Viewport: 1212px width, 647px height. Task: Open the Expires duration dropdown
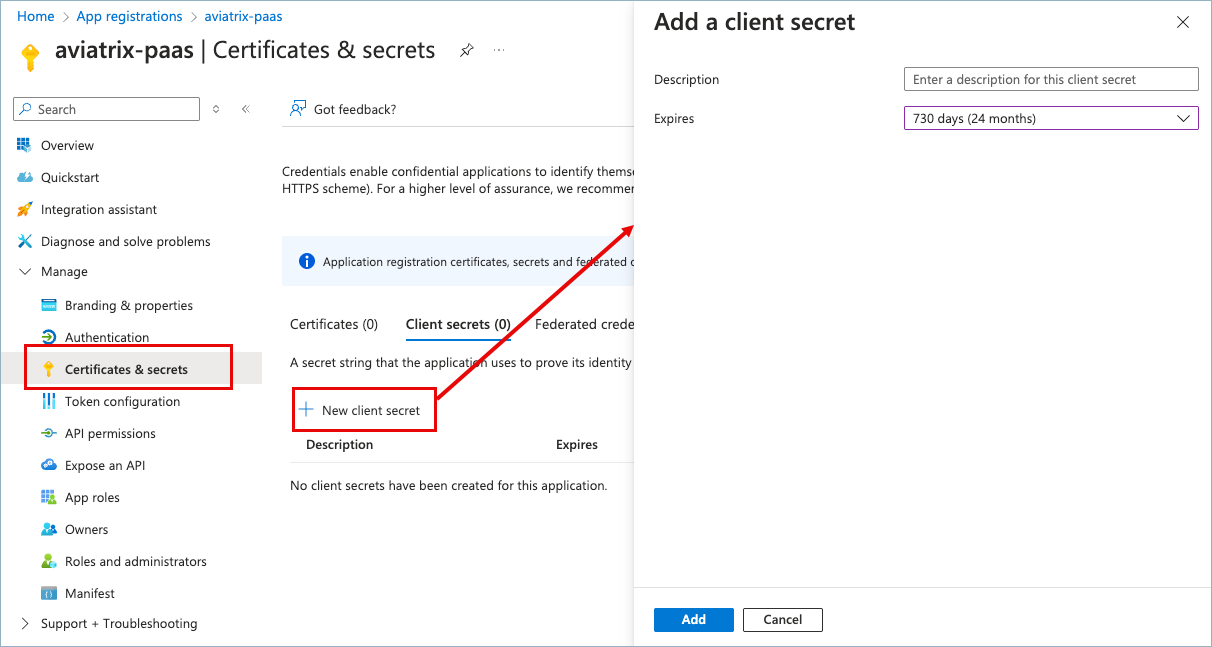tap(1050, 118)
